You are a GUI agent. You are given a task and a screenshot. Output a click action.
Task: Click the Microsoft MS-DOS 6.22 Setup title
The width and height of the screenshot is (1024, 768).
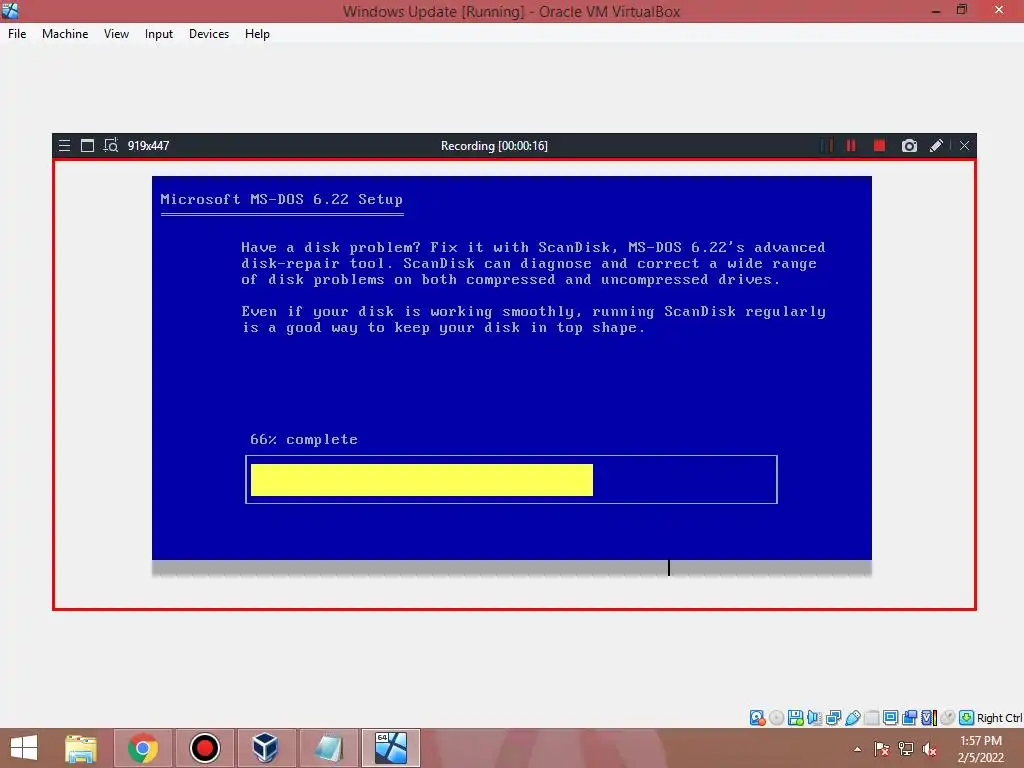[x=281, y=199]
